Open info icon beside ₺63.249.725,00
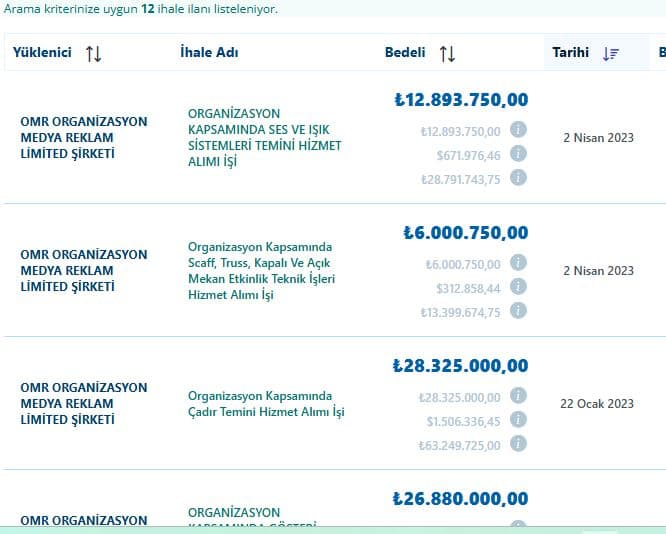Viewport: 666px width, 534px height. (518, 443)
